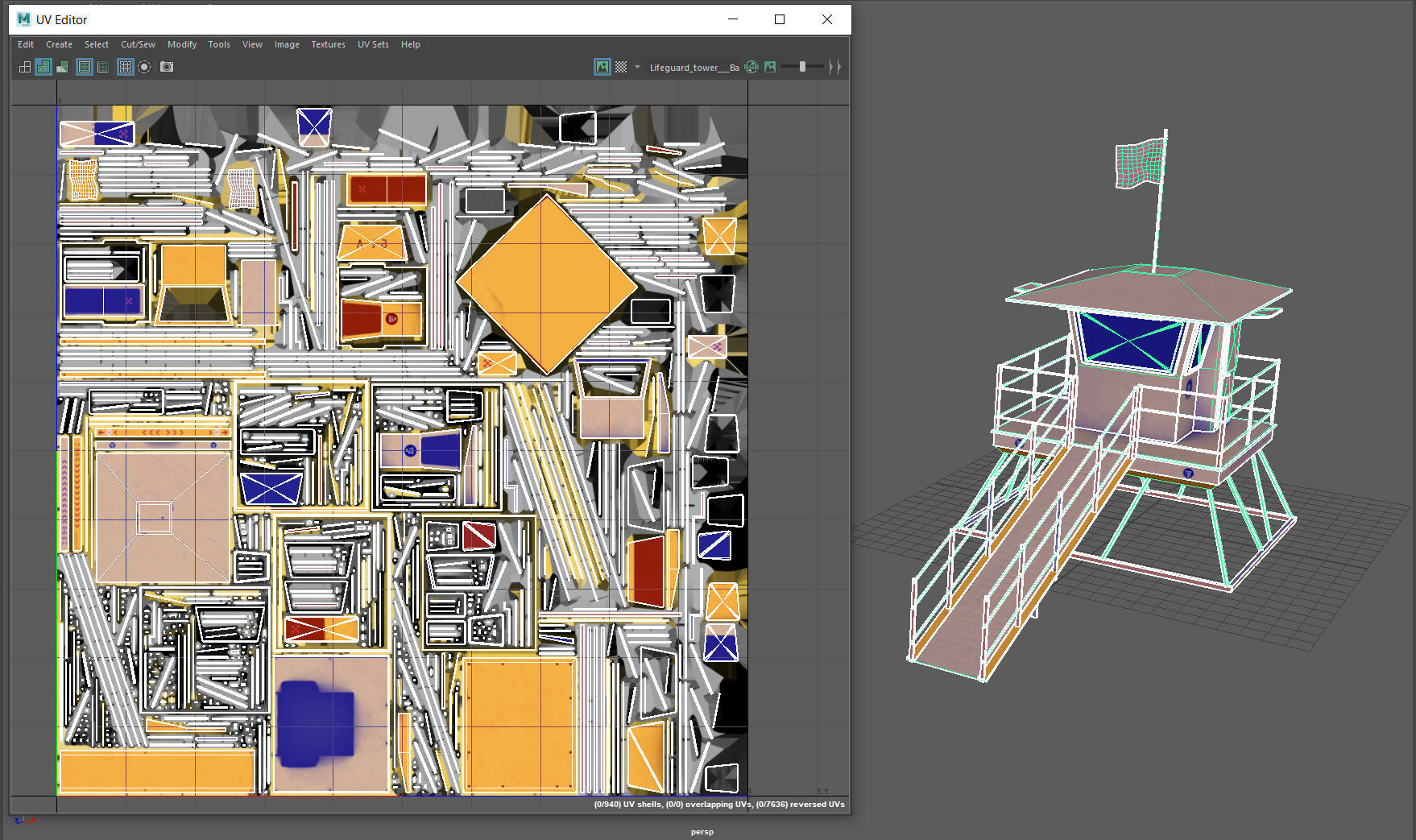Toggle shaded UV shells display
This screenshot has height=840, width=1416.
click(x=43, y=67)
